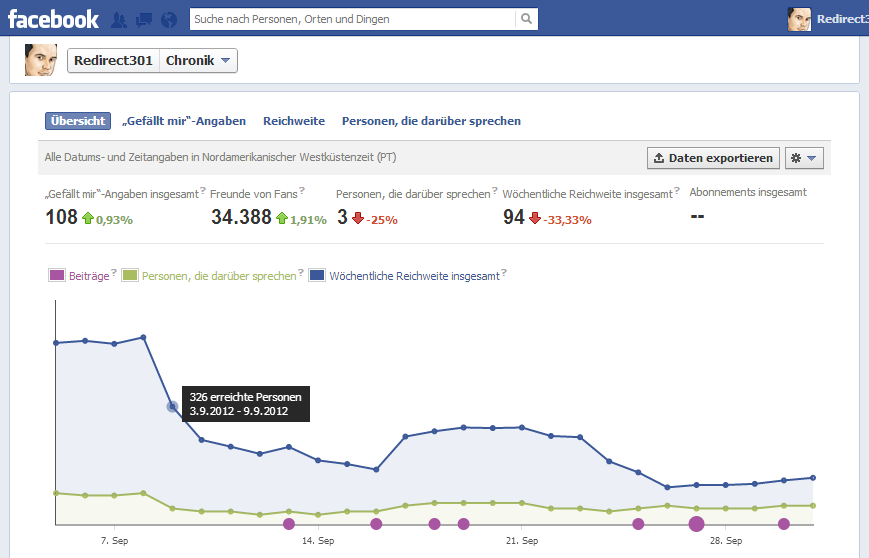
Task: Expand the Chronik dropdown
Action: pyautogui.click(x=198, y=60)
